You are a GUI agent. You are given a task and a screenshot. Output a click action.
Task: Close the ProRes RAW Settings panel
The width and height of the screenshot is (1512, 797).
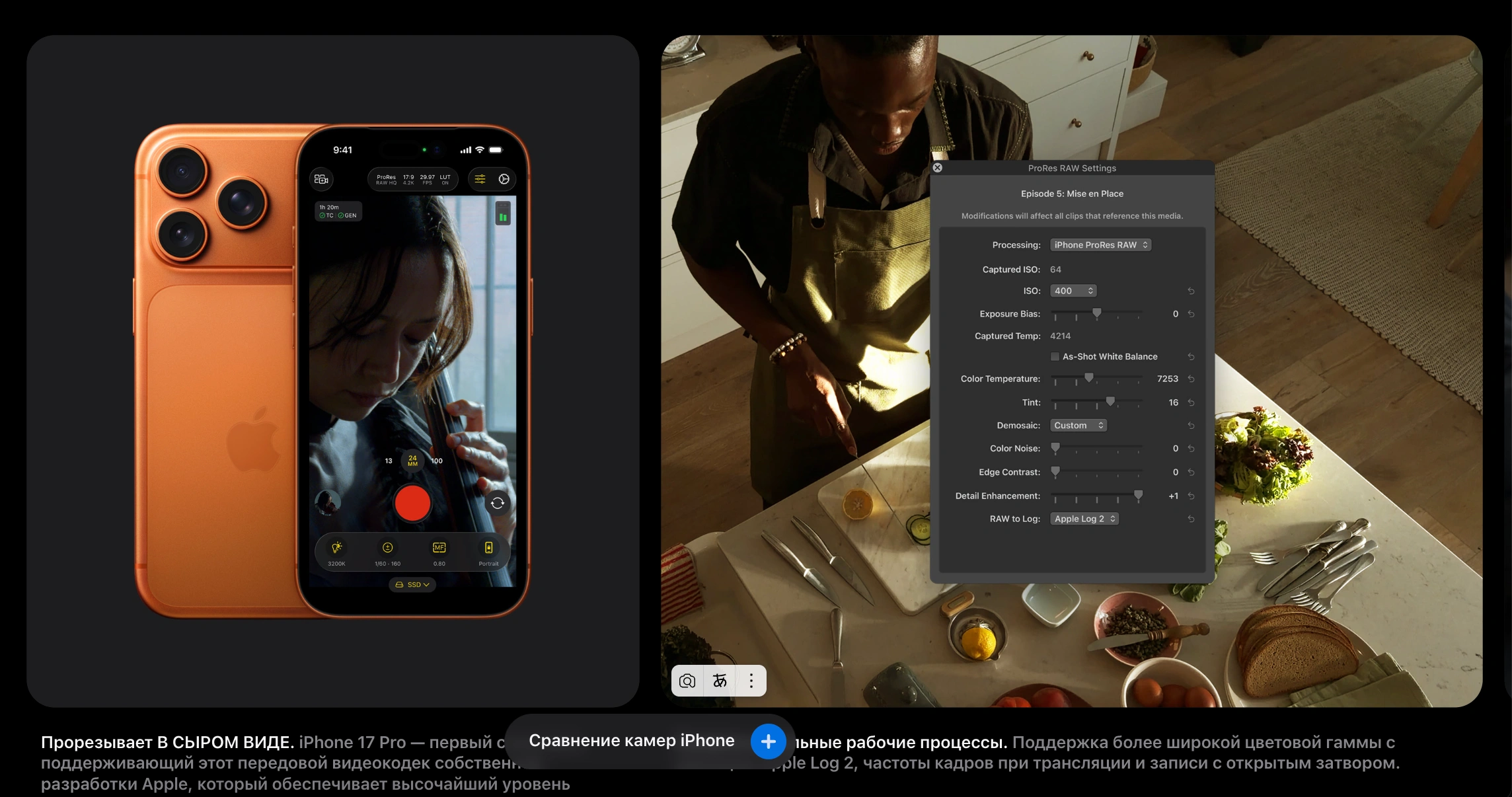click(937, 168)
